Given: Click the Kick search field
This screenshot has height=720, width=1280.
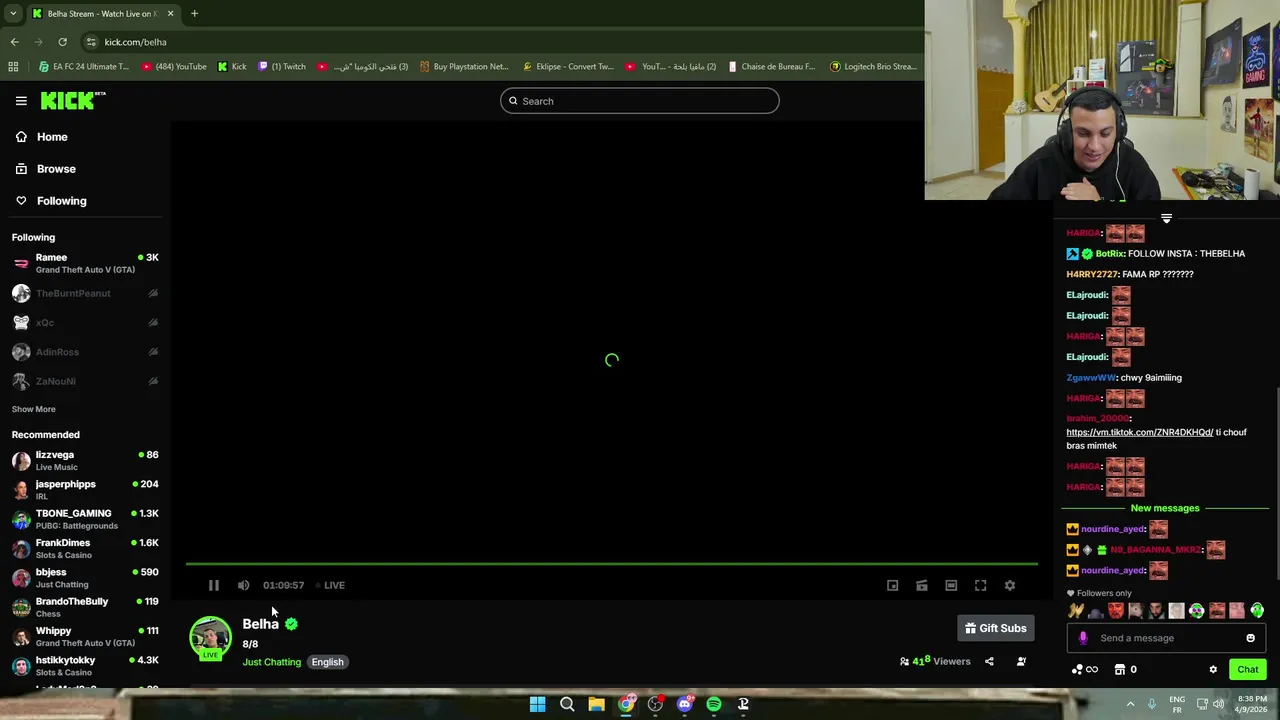Looking at the screenshot, I should pos(639,101).
